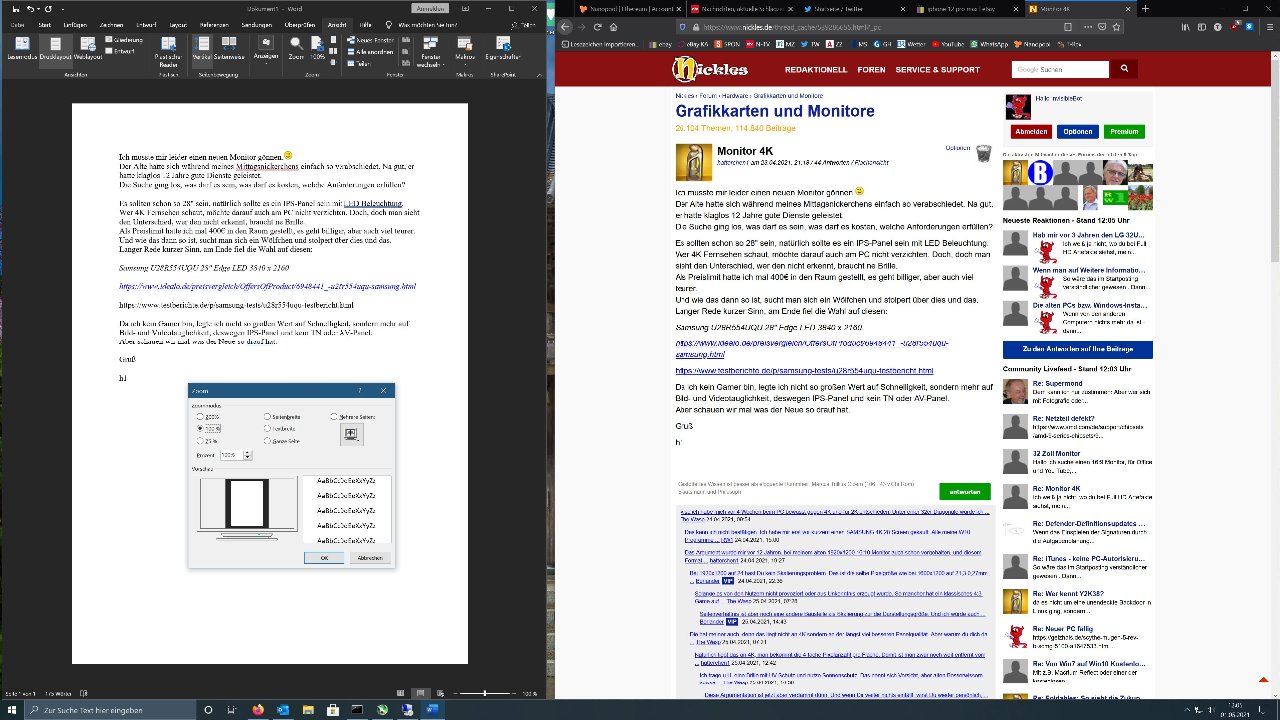Screen dimensions: 1280x720
Task: Open the Referenzen ribbon tab
Action: tap(214, 23)
